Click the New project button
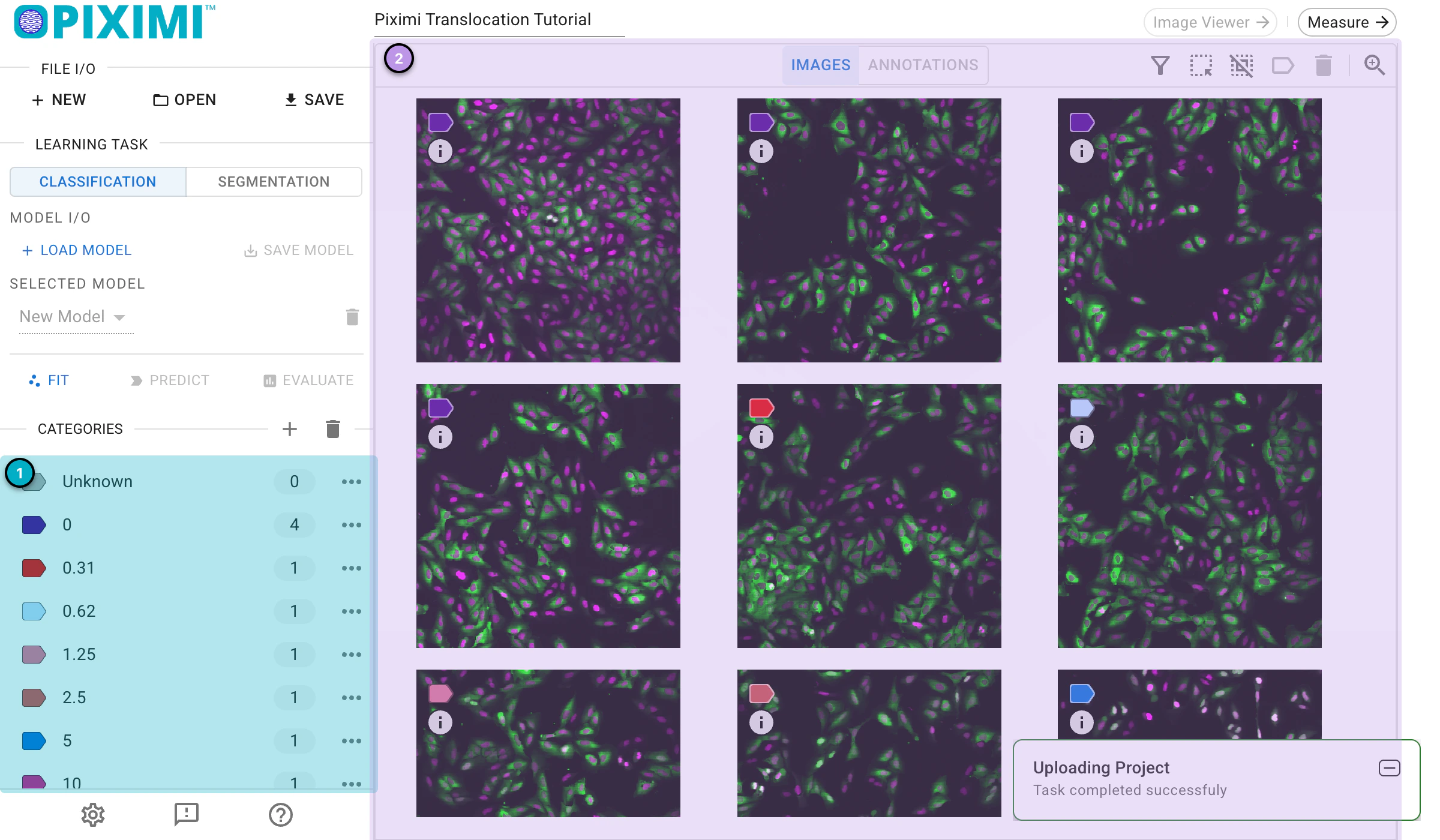 pyautogui.click(x=59, y=100)
